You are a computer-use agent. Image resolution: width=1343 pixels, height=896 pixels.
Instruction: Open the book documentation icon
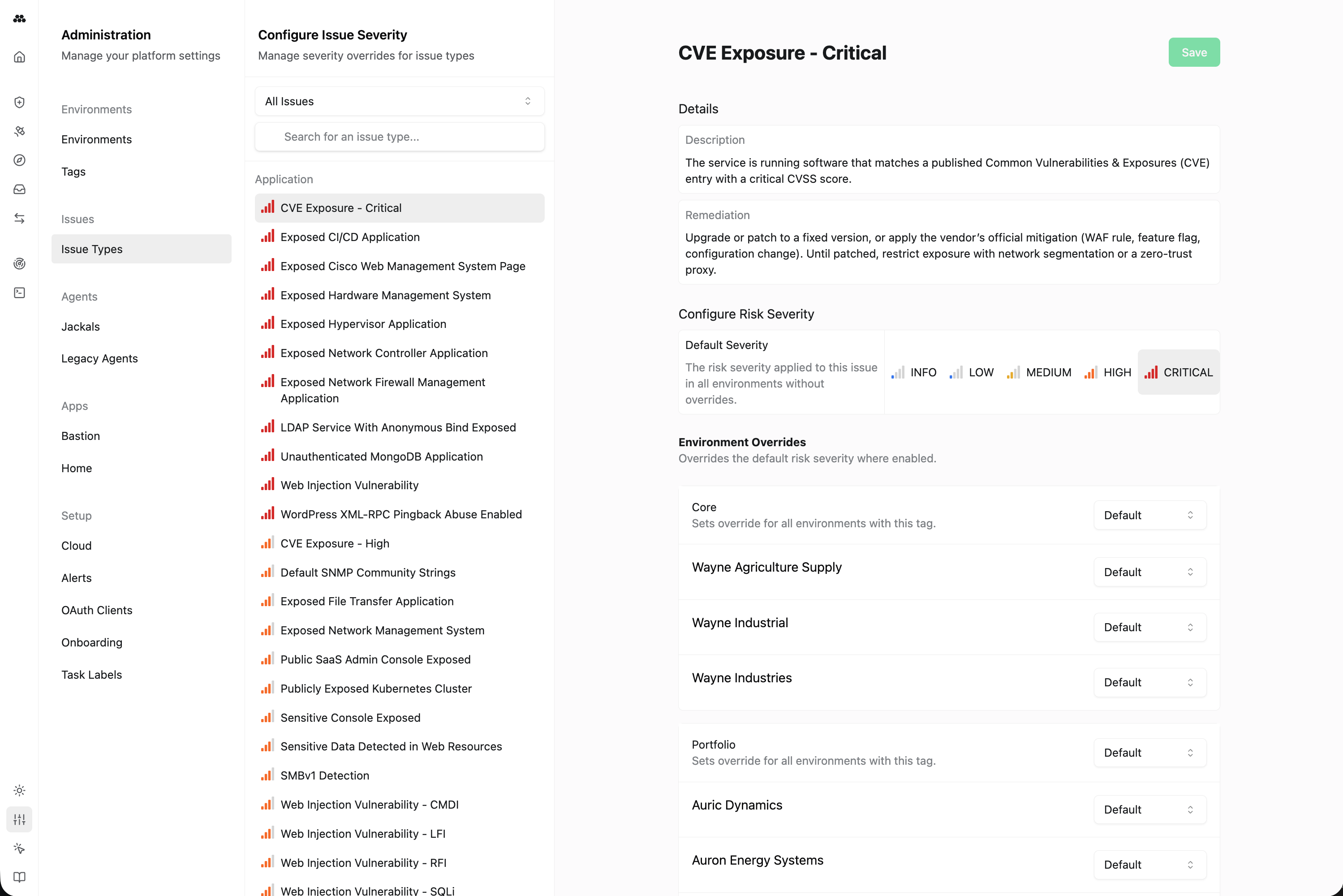[19, 877]
